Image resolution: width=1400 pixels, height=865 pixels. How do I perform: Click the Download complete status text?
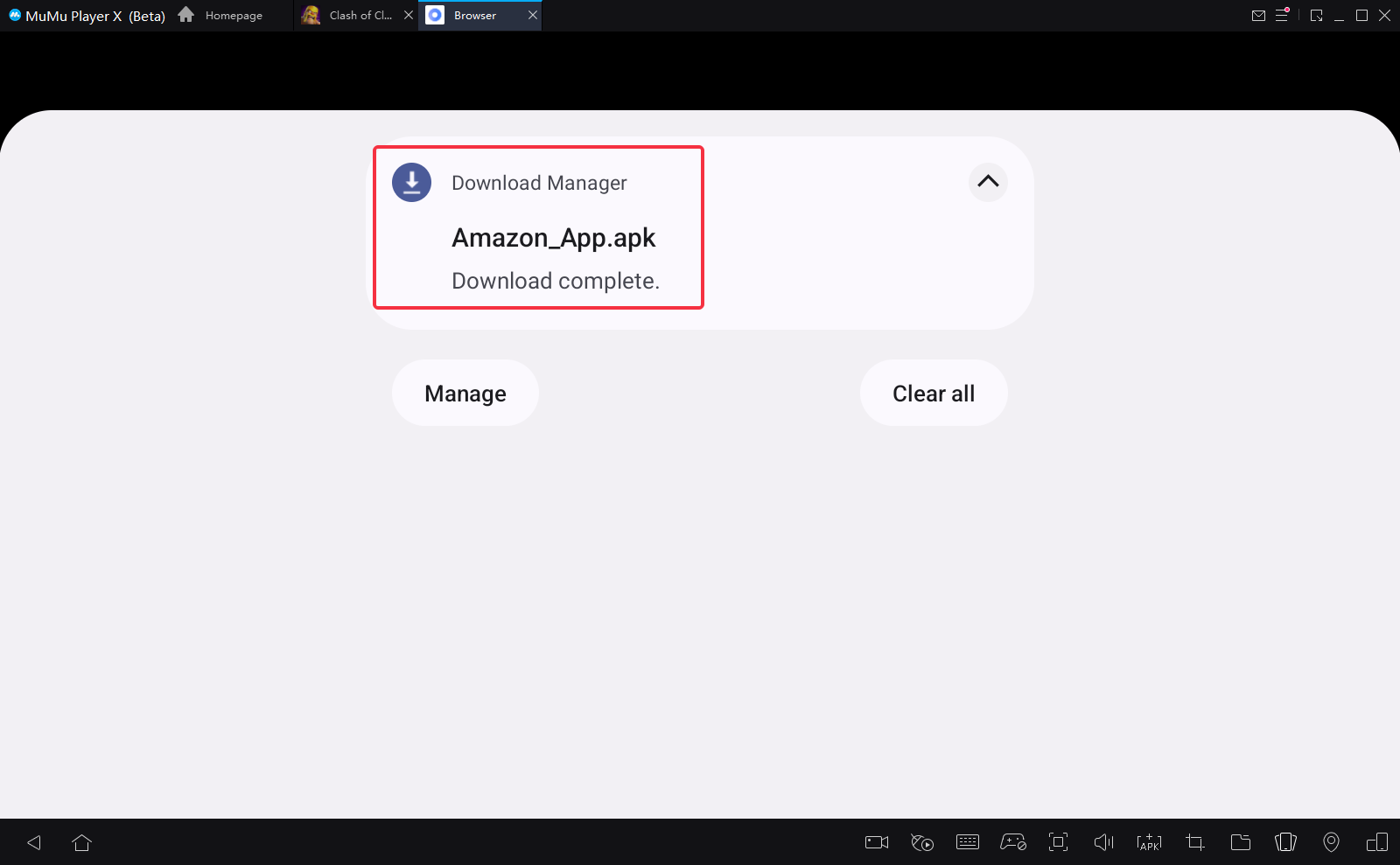pos(556,281)
